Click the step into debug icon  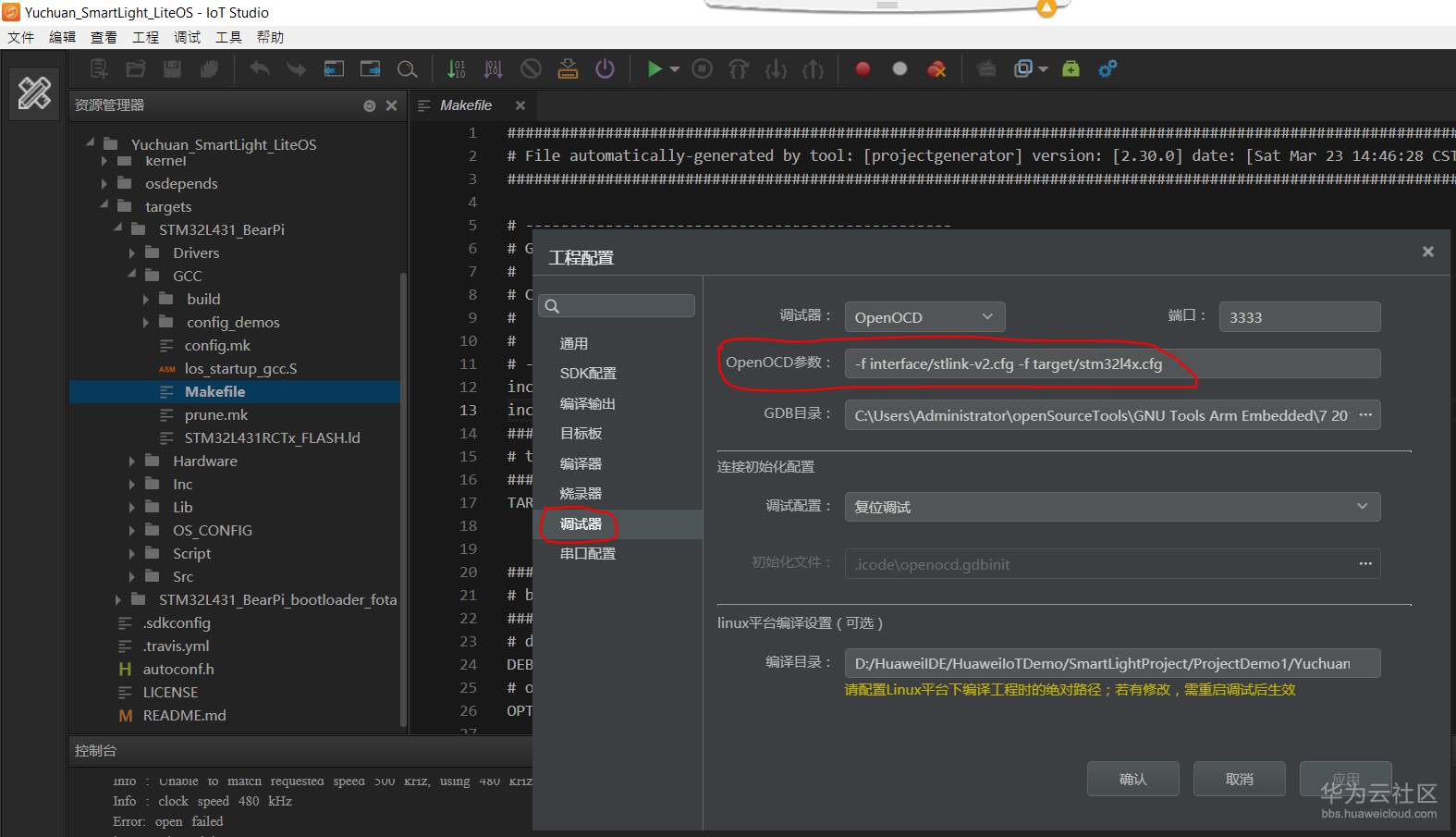[777, 68]
